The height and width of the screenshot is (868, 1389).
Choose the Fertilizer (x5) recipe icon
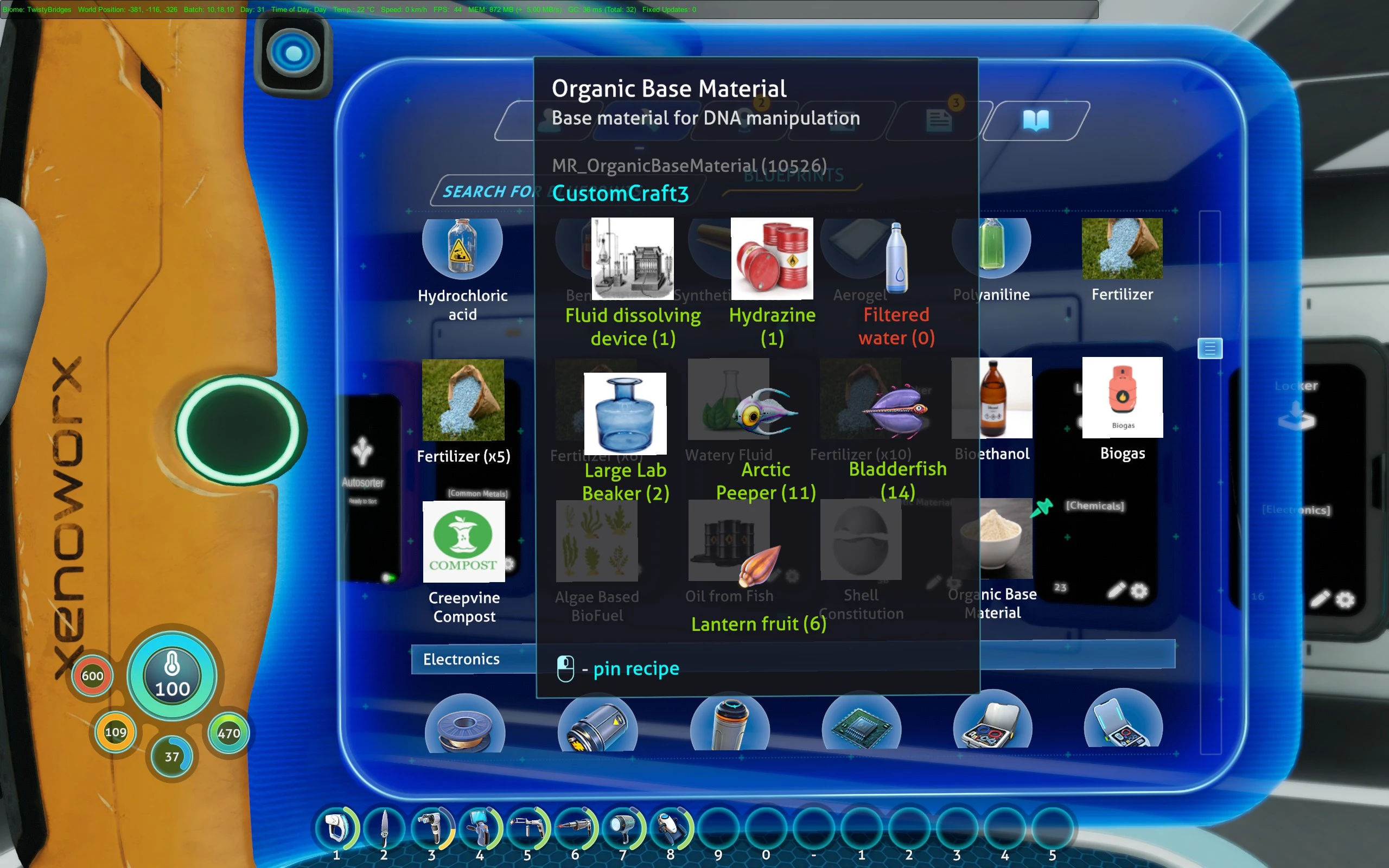click(x=463, y=400)
